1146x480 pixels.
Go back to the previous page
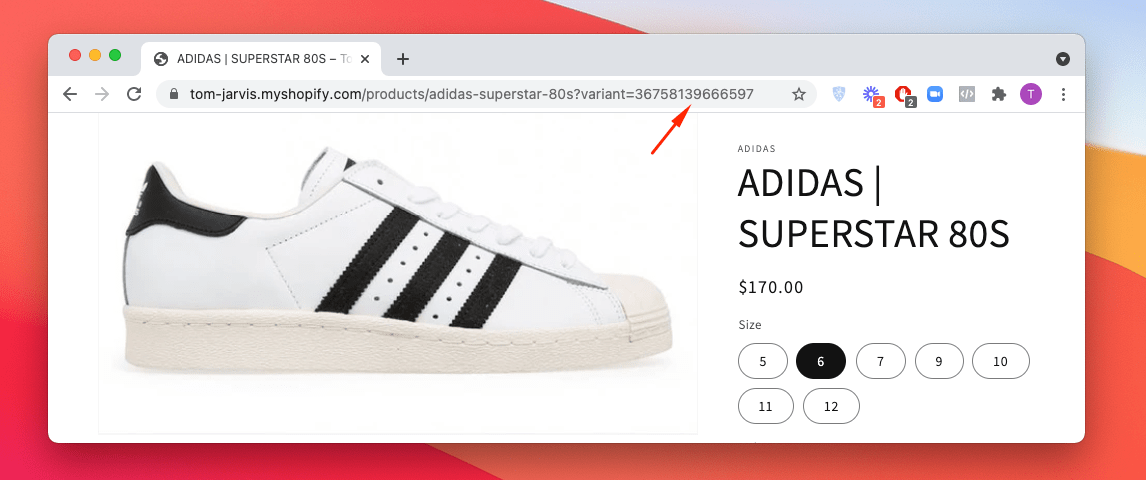(70, 94)
